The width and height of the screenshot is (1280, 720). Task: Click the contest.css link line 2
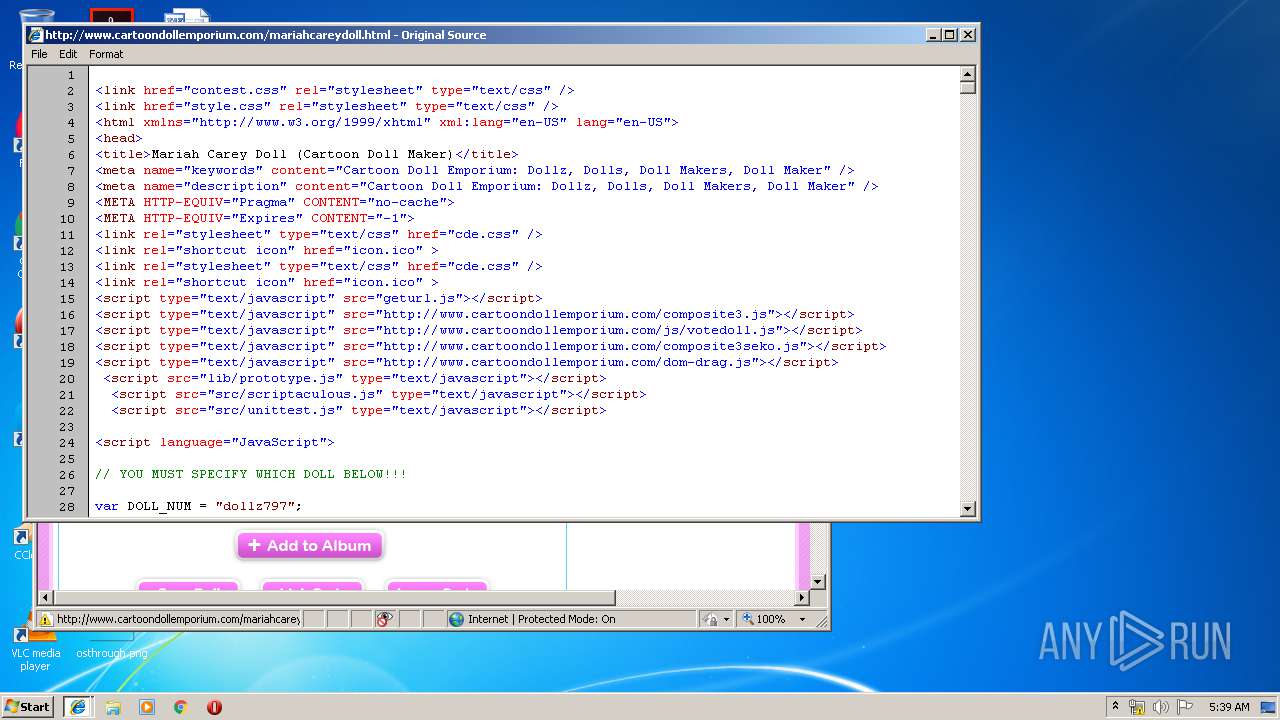[335, 90]
